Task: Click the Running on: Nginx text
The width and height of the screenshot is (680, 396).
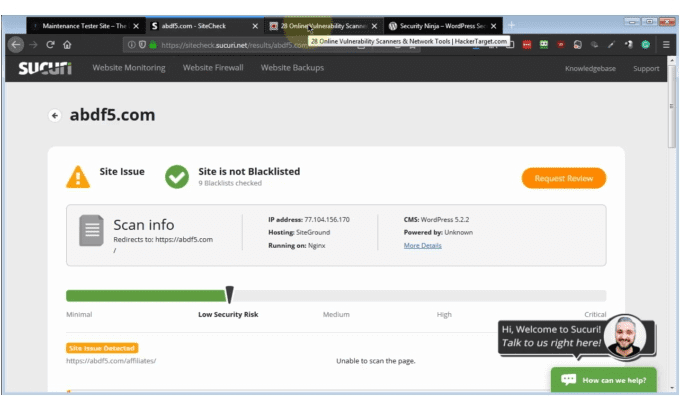Action: coord(297,245)
